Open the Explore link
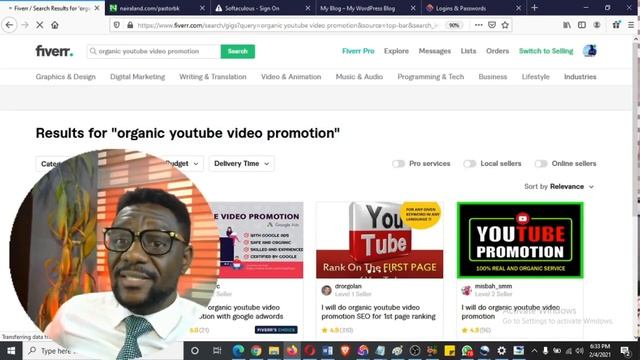The height and width of the screenshot is (360, 640). (x=396, y=51)
